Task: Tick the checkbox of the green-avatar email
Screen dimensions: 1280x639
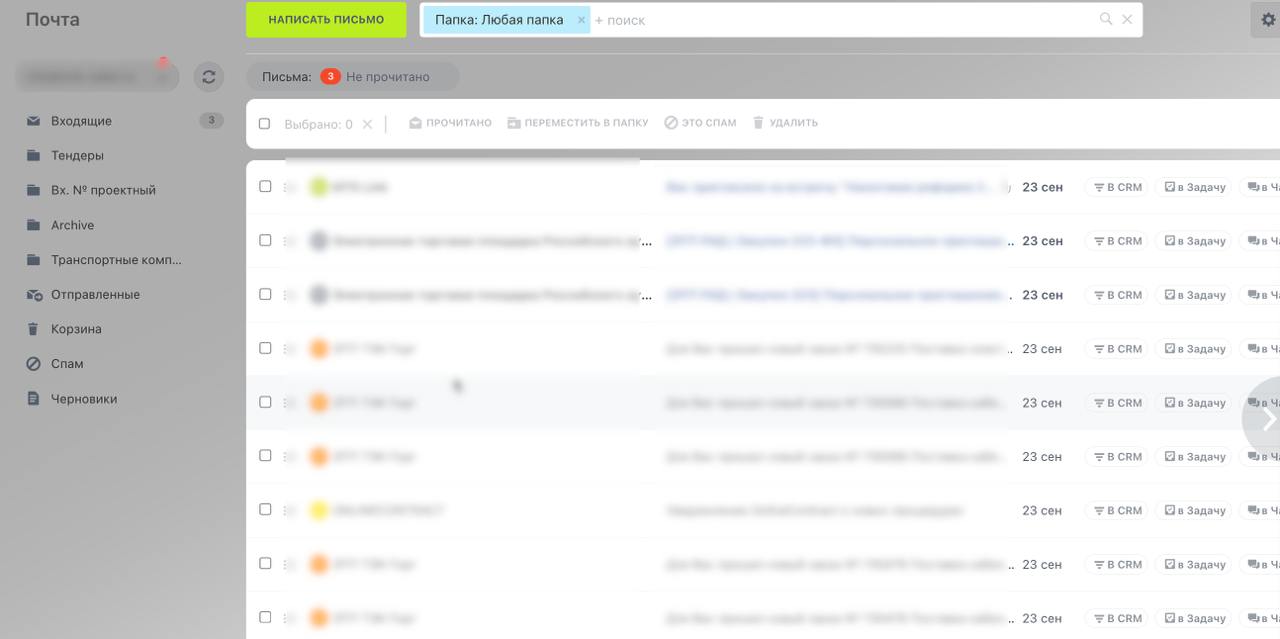Action: click(x=265, y=186)
